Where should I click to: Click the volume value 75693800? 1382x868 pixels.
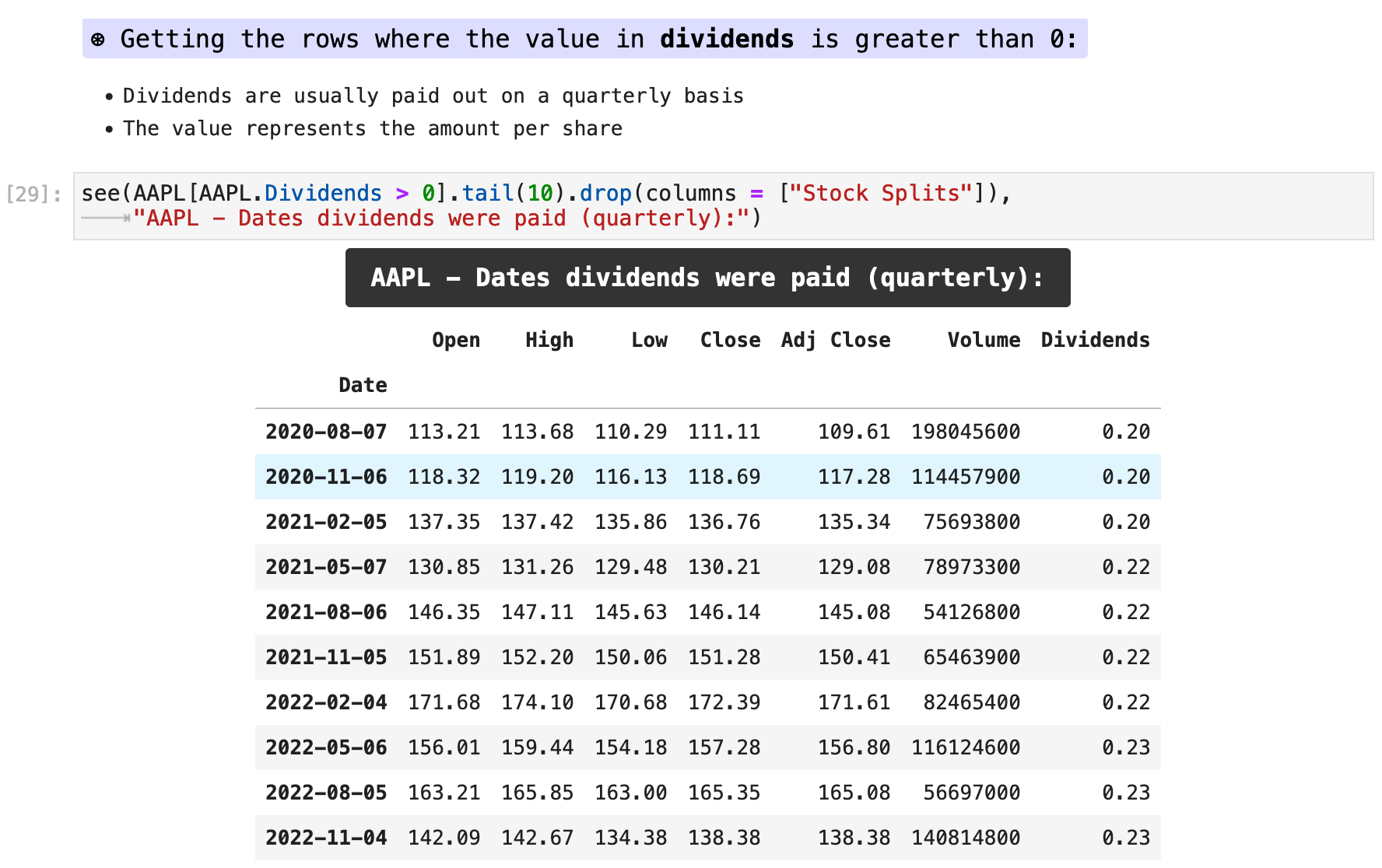click(972, 522)
